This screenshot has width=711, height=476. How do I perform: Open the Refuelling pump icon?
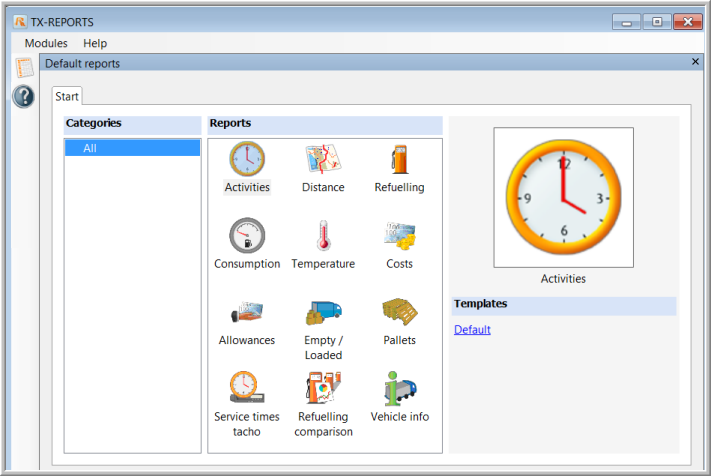[399, 159]
